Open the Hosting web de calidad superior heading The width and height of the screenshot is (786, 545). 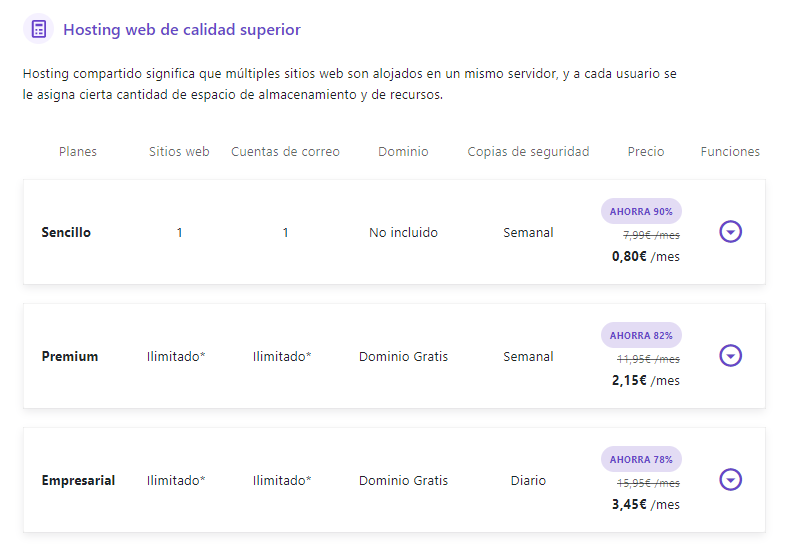[182, 29]
